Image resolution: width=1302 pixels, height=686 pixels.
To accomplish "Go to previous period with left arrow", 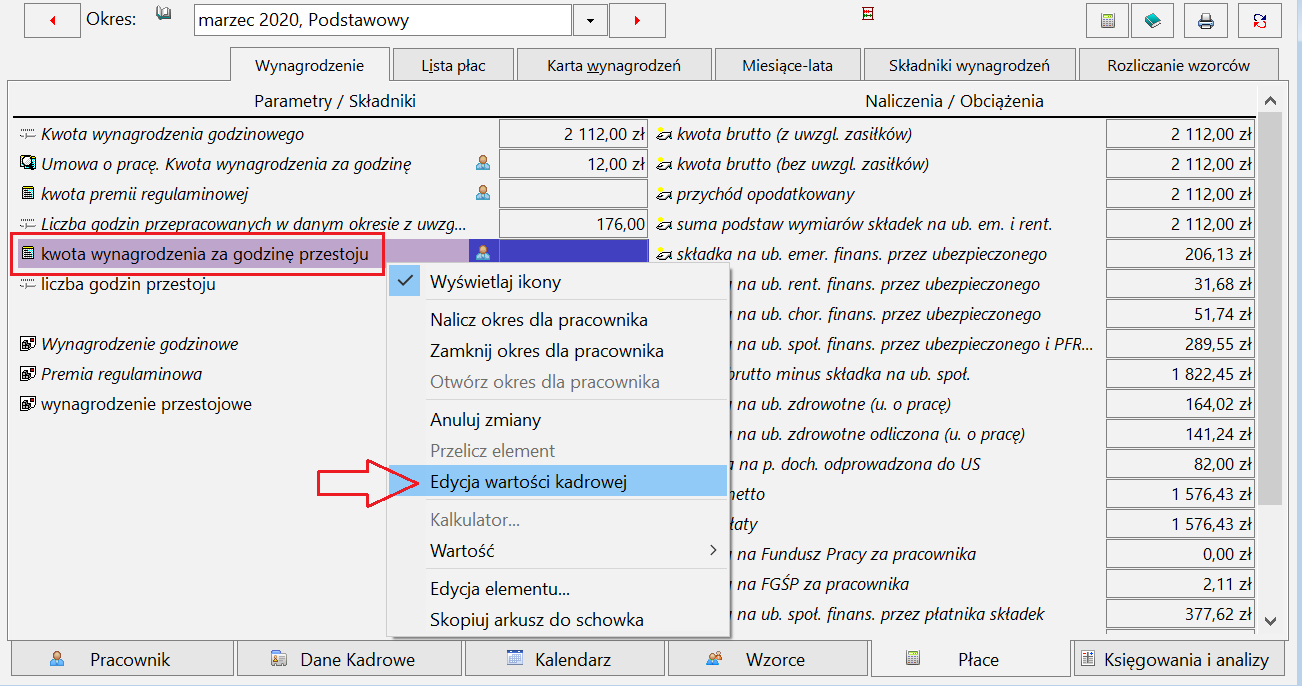I will 52,20.
